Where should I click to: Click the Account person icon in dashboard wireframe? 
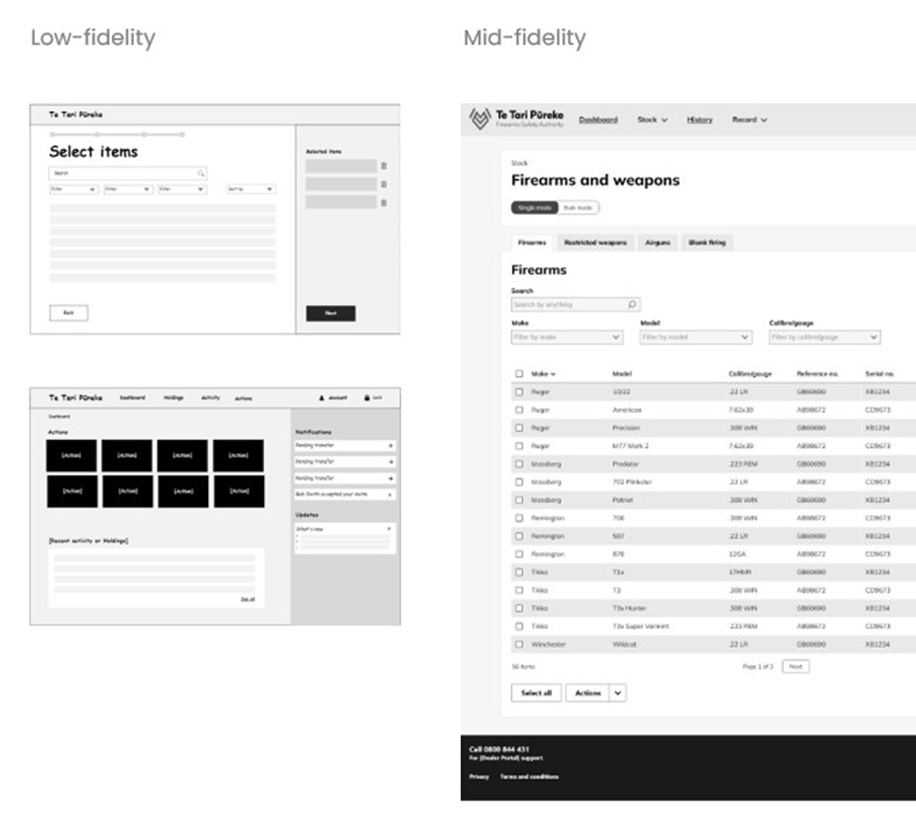[x=321, y=398]
